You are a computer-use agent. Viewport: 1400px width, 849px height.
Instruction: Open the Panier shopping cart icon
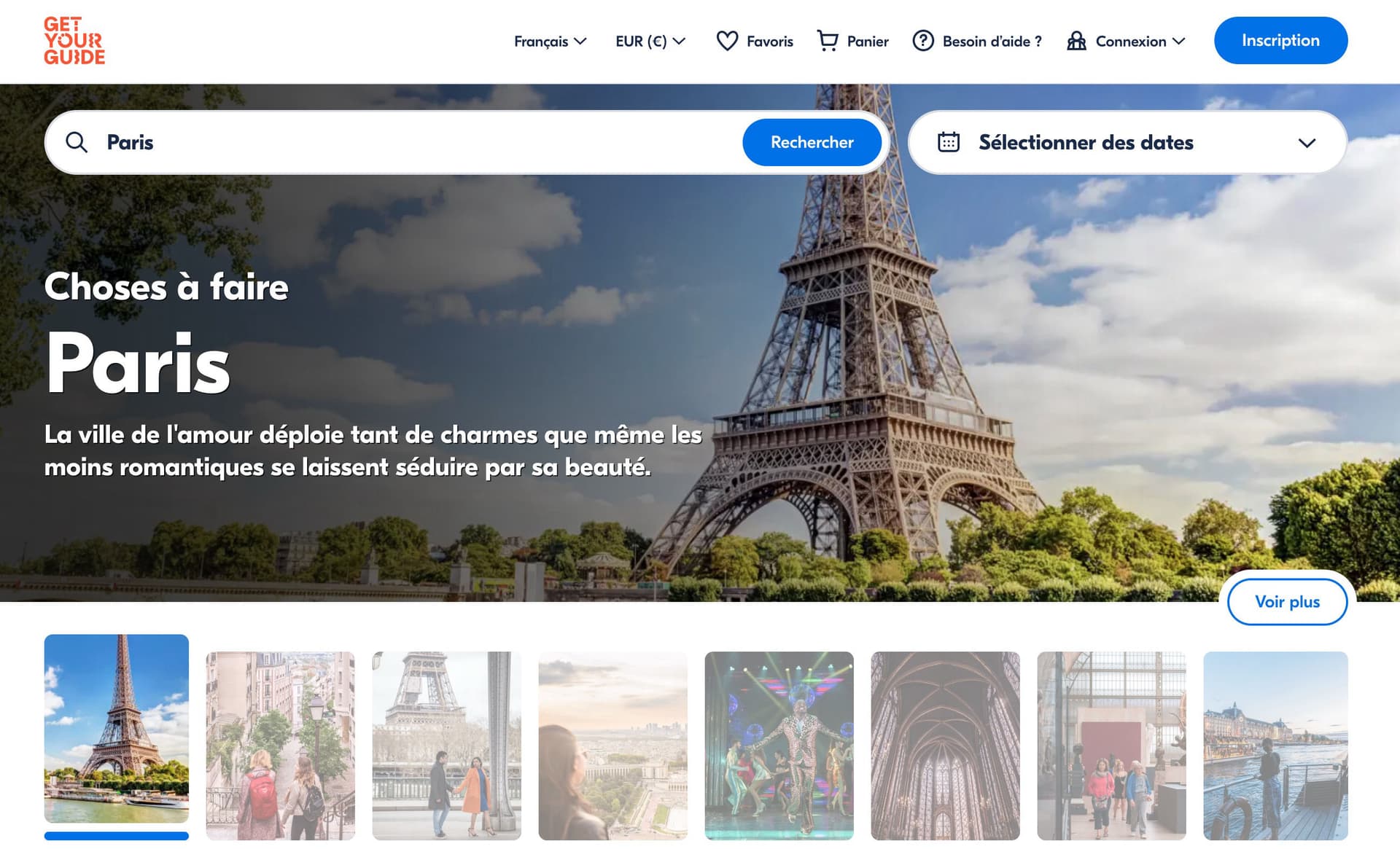coord(827,41)
